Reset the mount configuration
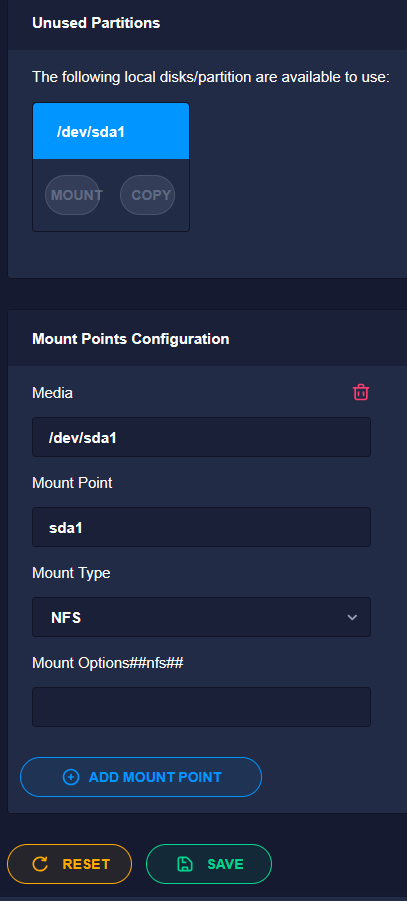The width and height of the screenshot is (407, 901). [70, 864]
